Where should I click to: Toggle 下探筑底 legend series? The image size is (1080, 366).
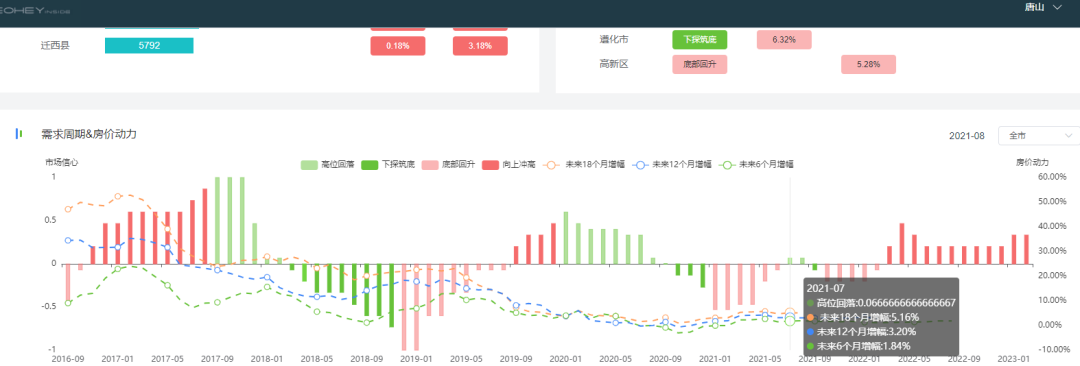(x=389, y=165)
